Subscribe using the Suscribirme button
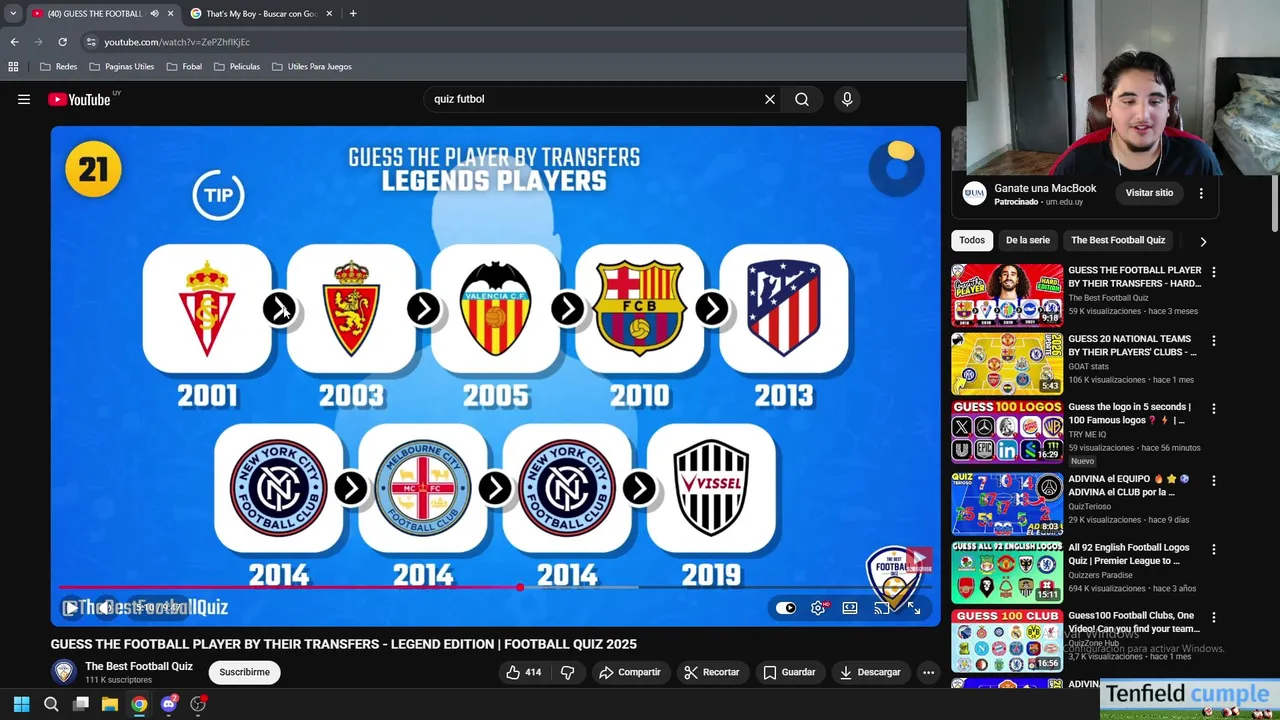 click(x=245, y=672)
